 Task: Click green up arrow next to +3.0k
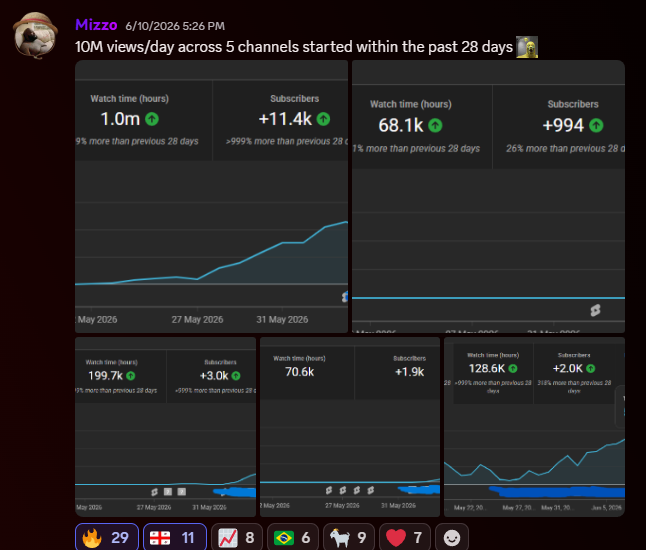[x=236, y=376]
